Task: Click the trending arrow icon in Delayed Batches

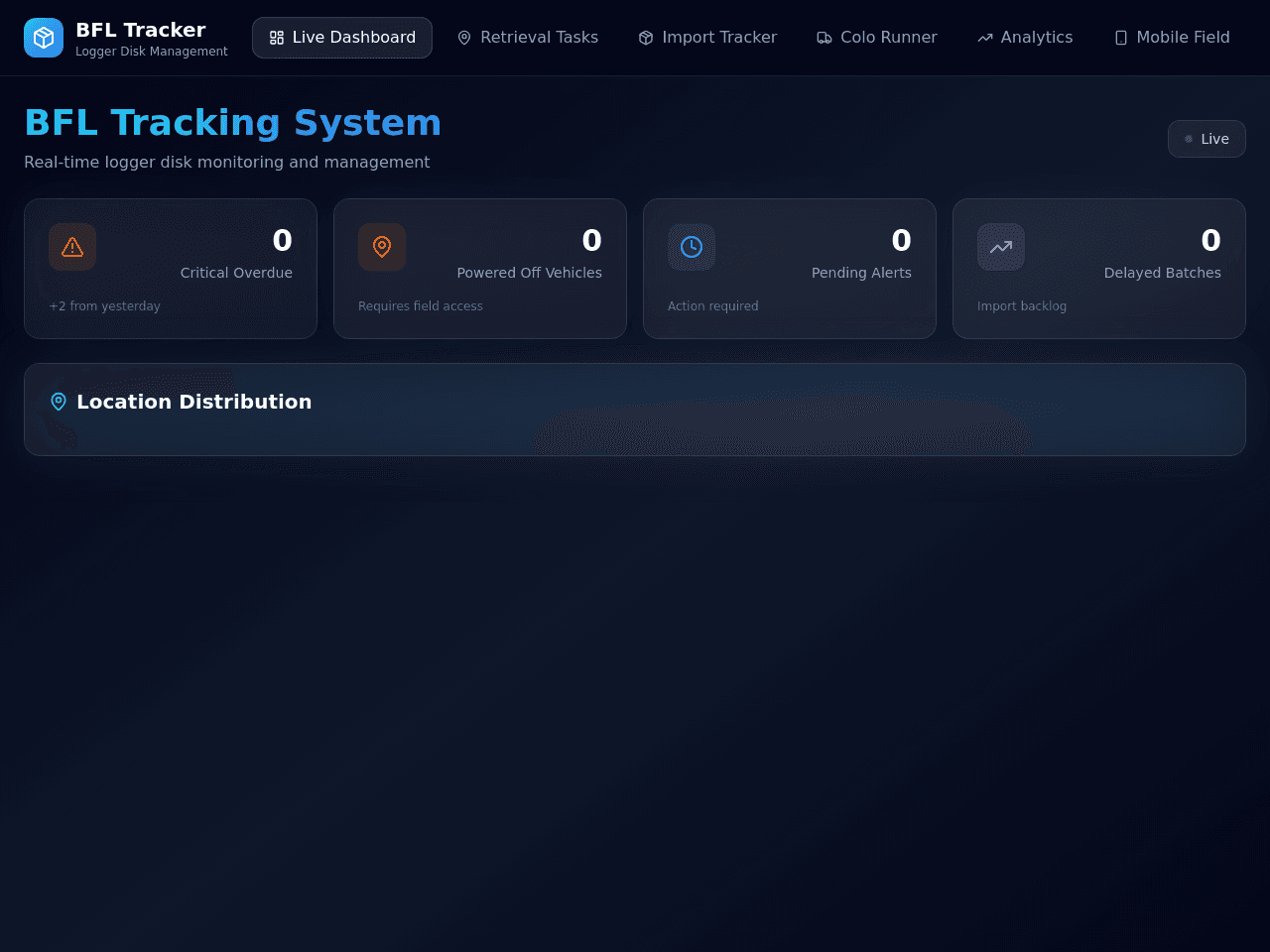Action: [x=1001, y=247]
